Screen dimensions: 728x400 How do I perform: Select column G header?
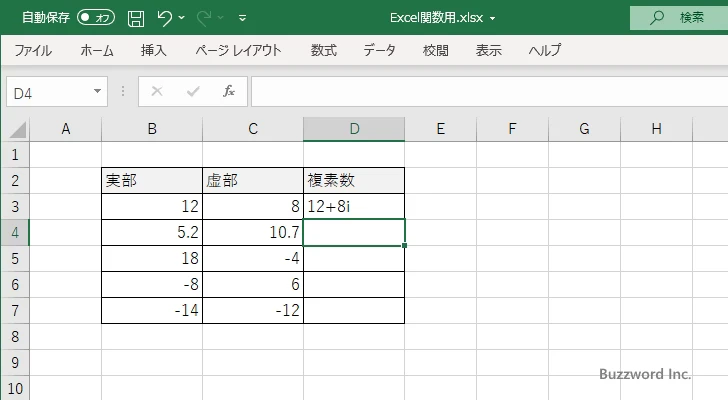click(x=584, y=129)
